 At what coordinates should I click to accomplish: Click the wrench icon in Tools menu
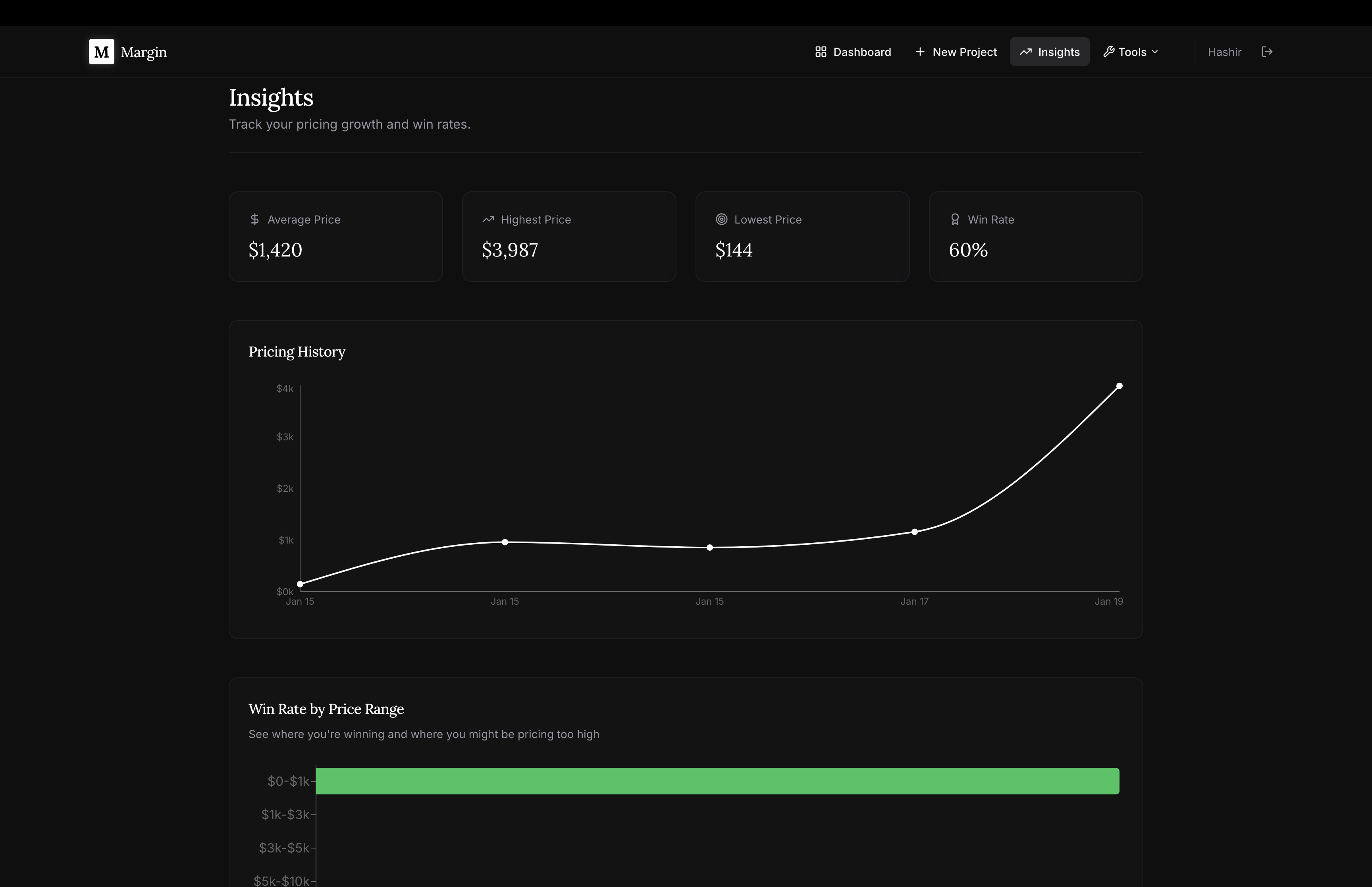1108,52
